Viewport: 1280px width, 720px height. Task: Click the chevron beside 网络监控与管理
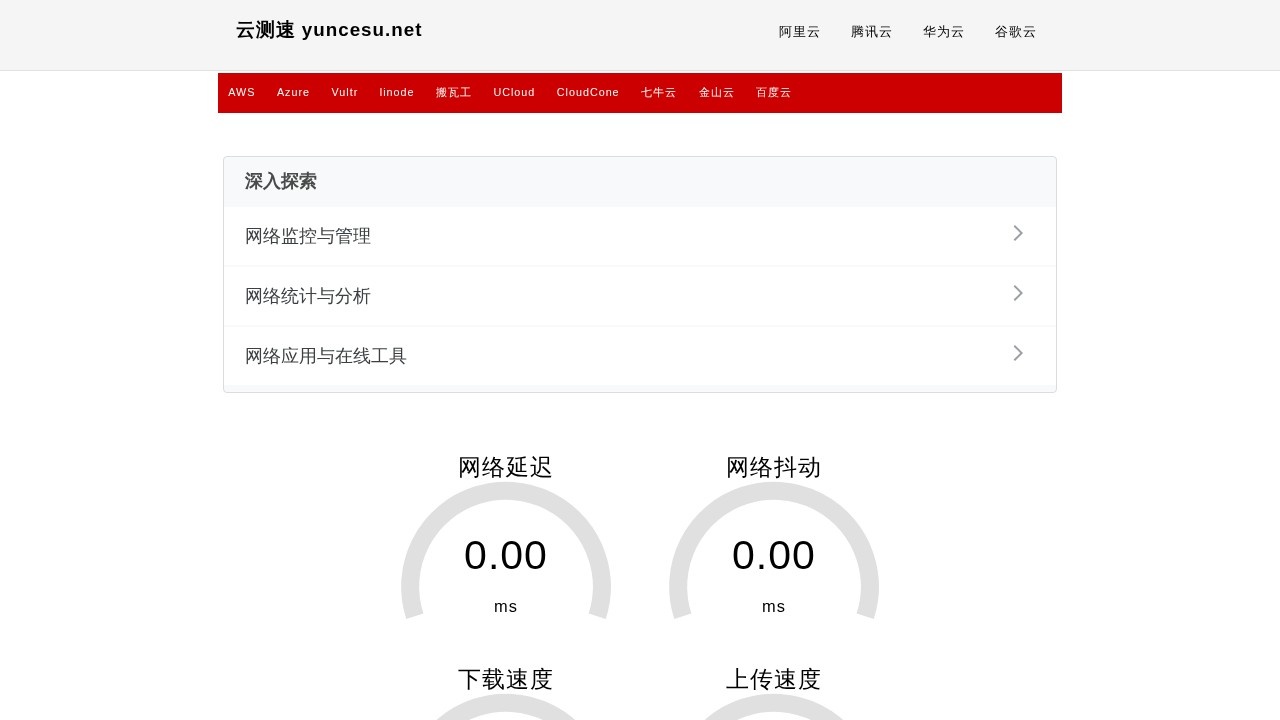pyautogui.click(x=1018, y=233)
